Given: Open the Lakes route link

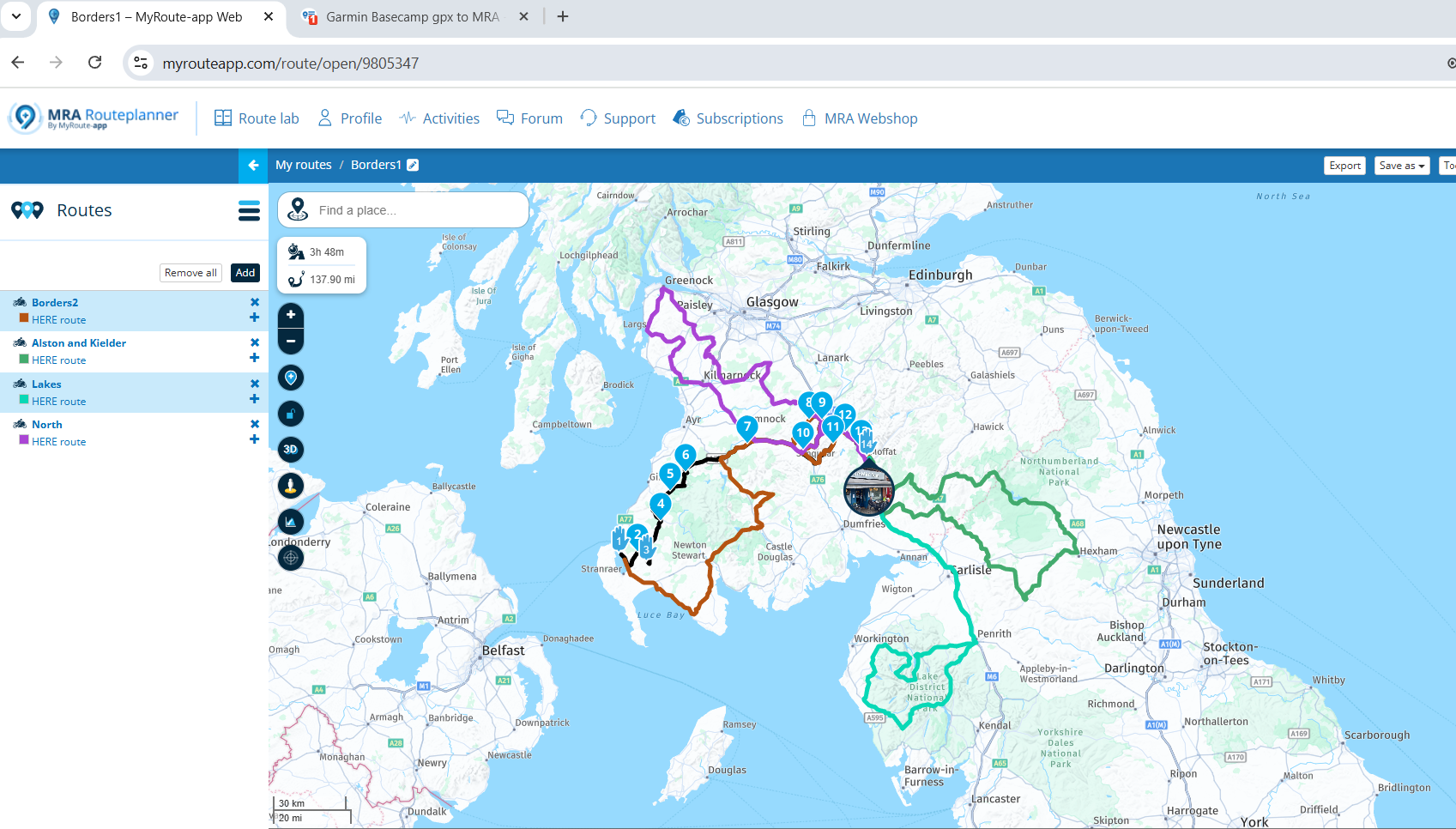Looking at the screenshot, I should [46, 384].
